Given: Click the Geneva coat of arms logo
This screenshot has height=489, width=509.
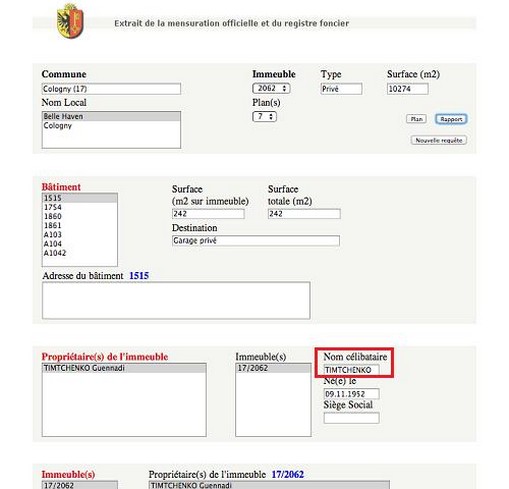Looking at the screenshot, I should (x=70, y=21).
